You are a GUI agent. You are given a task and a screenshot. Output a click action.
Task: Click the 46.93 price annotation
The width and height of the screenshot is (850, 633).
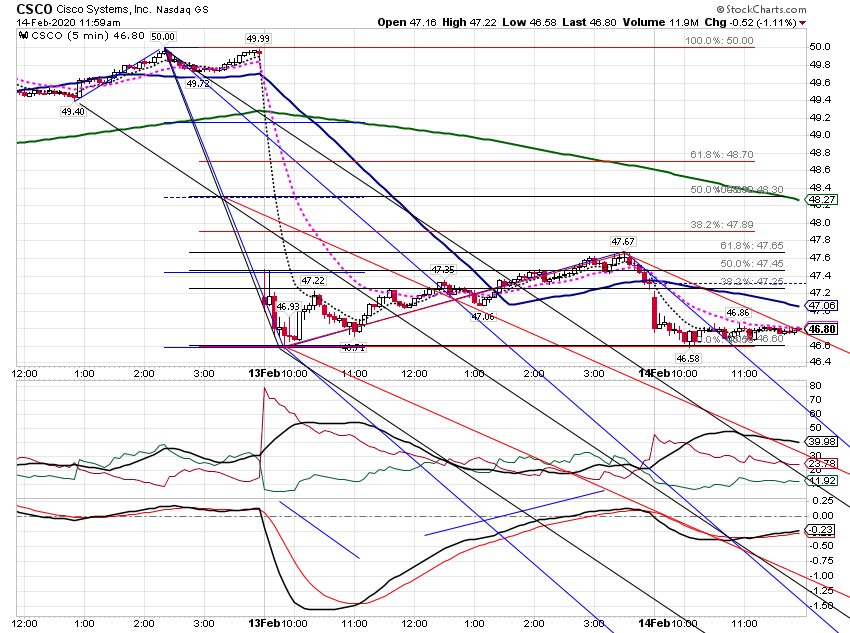click(x=288, y=307)
